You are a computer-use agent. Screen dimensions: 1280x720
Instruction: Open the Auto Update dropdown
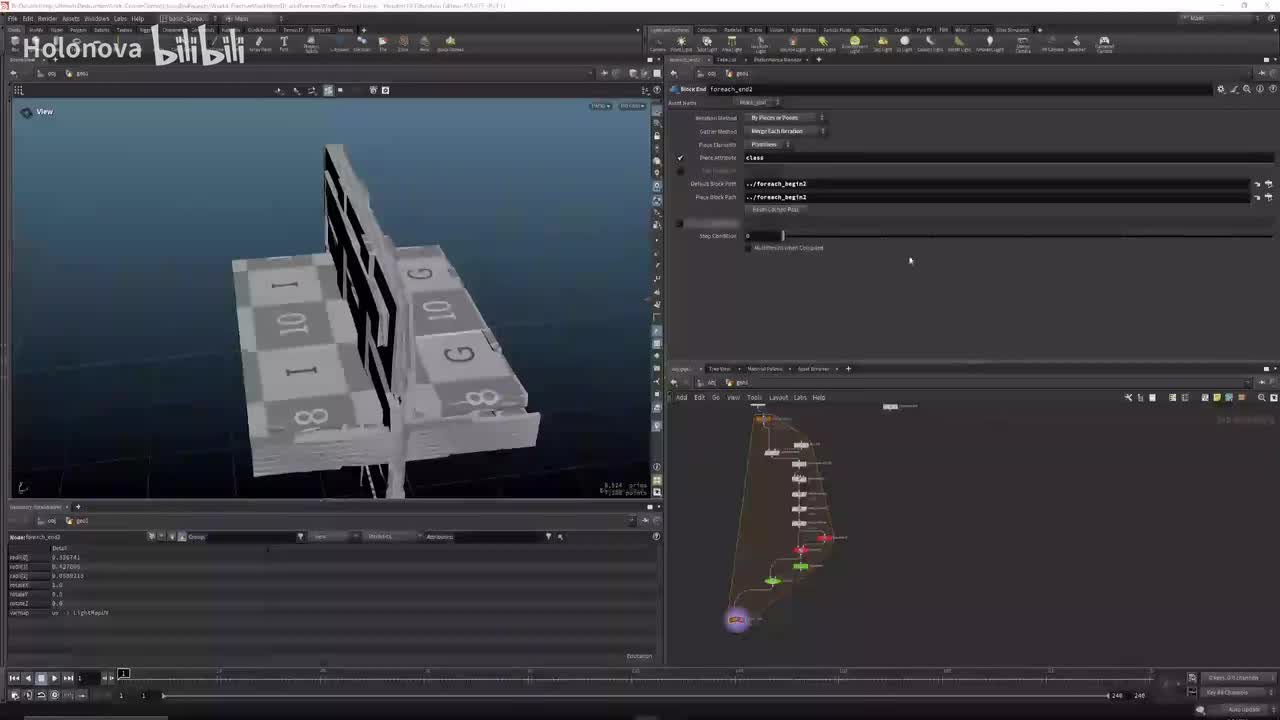[x=1244, y=709]
